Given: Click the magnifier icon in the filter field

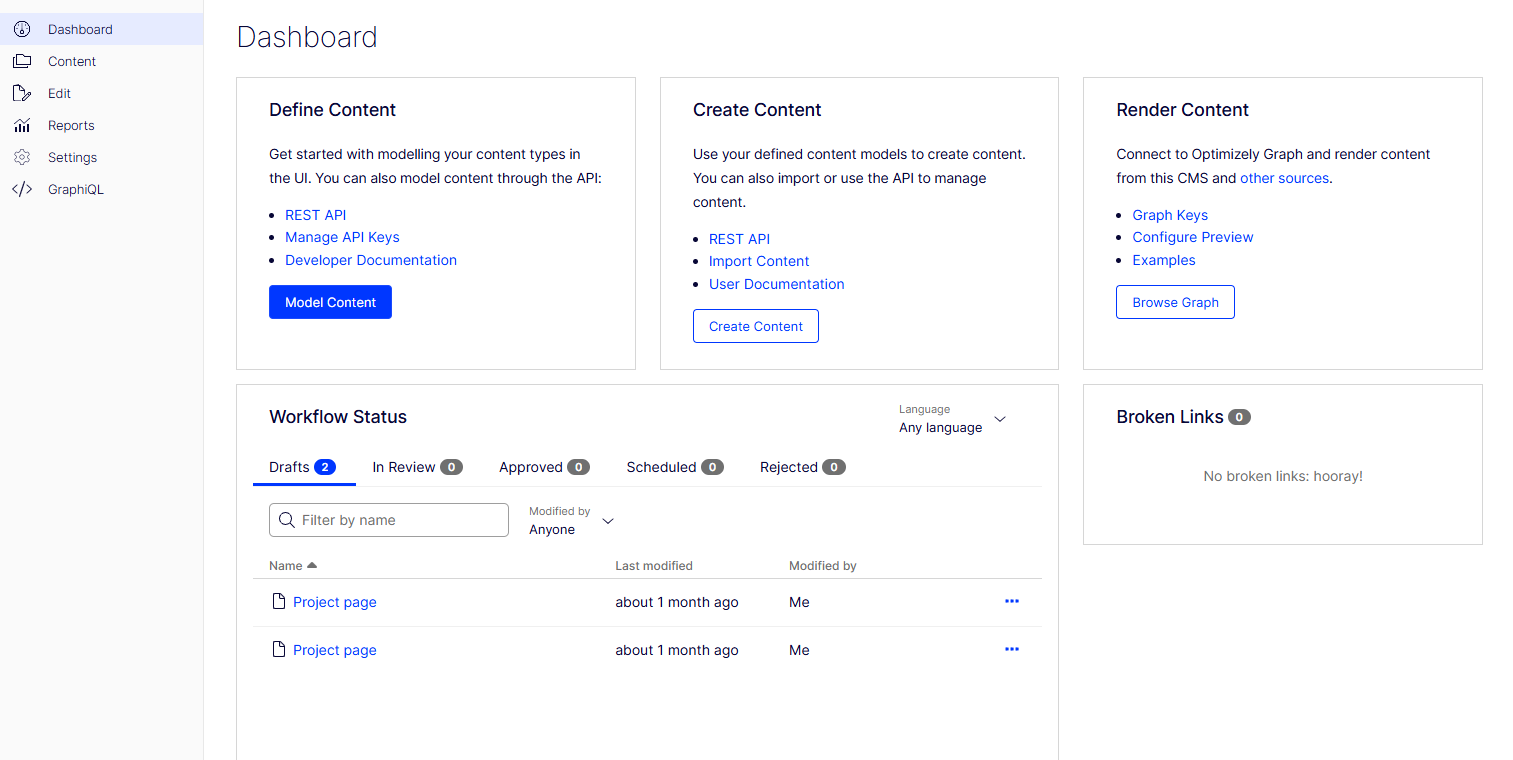Looking at the screenshot, I should (287, 520).
